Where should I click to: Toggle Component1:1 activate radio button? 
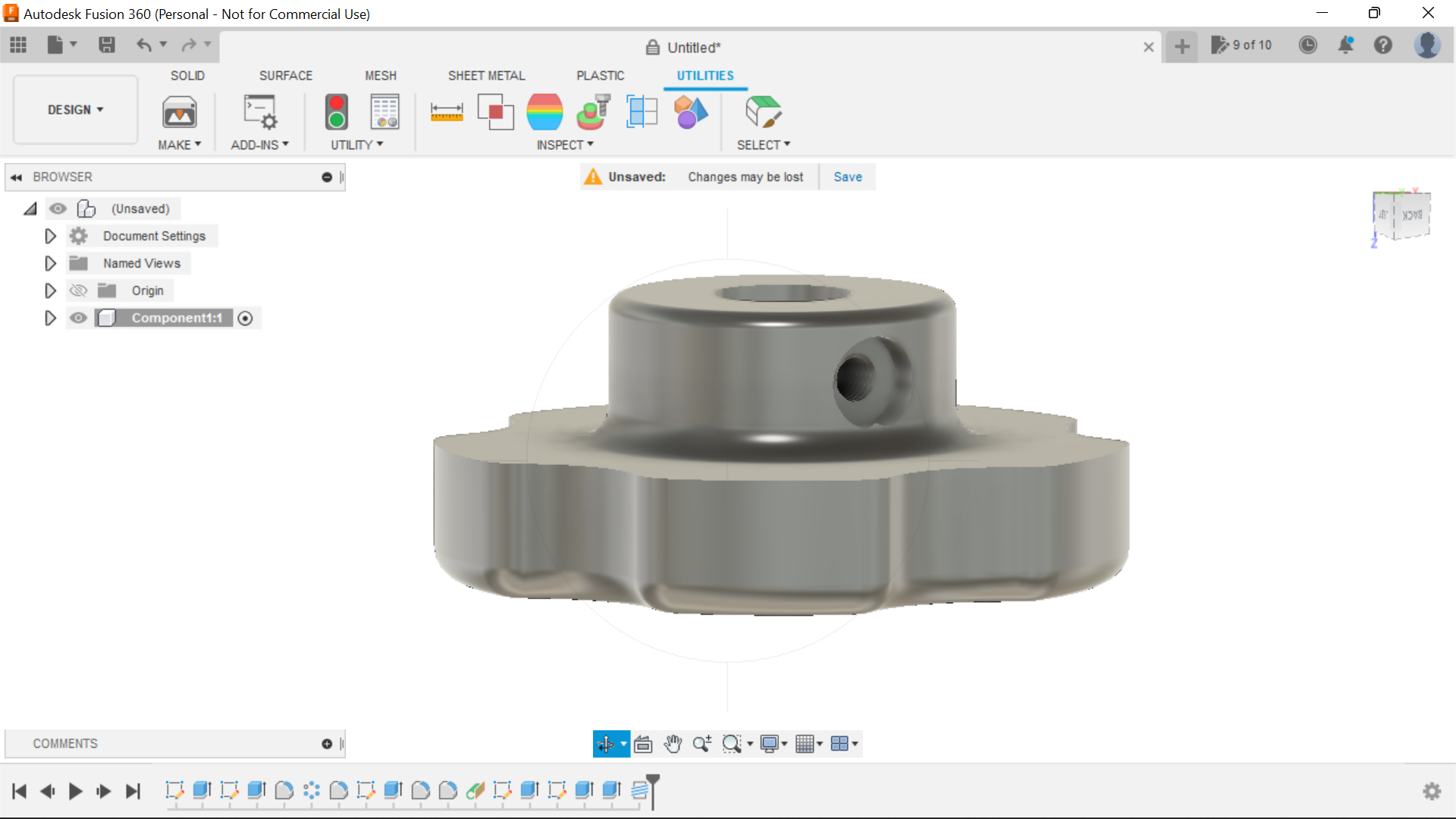[x=245, y=318]
